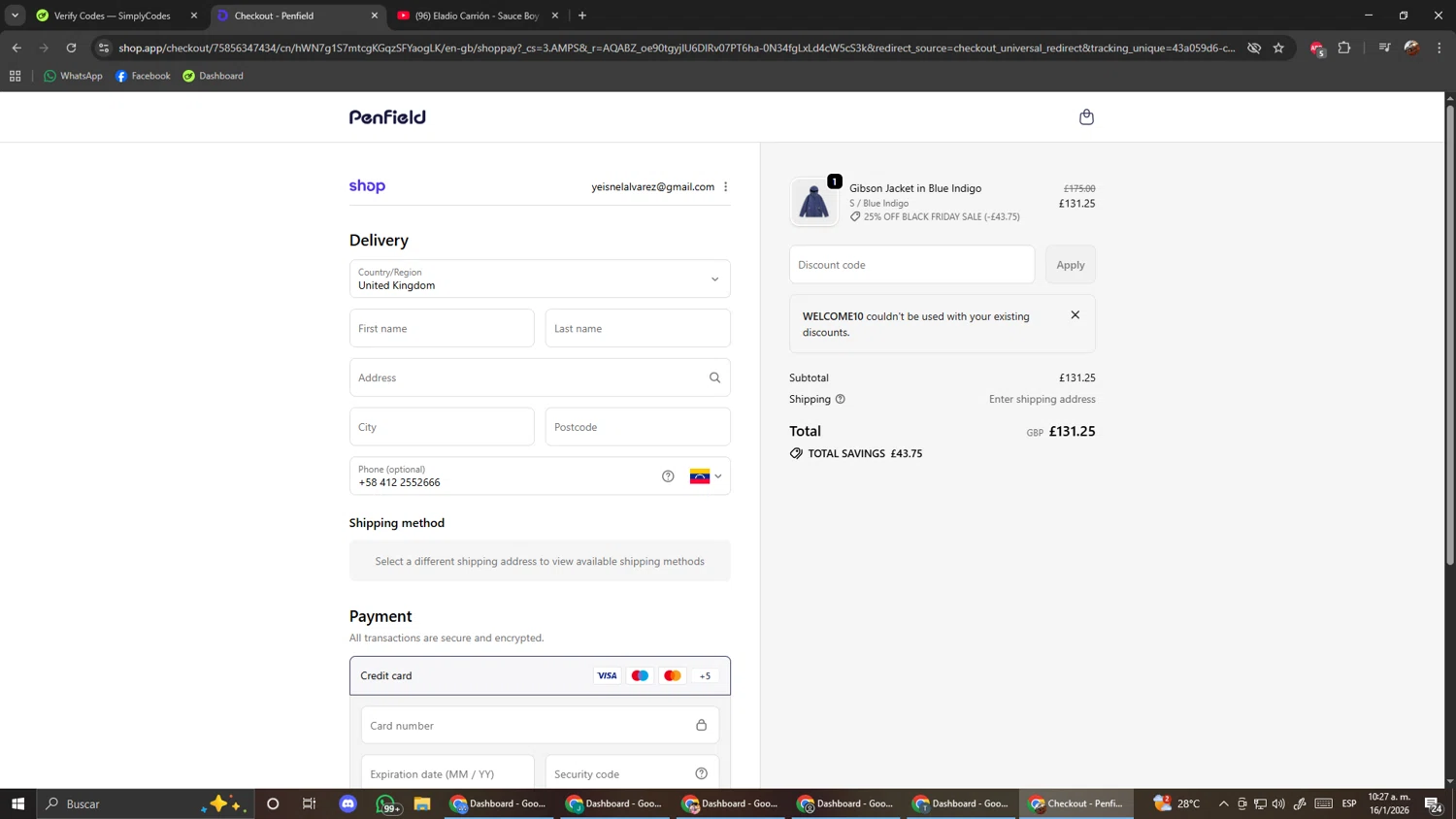Reload the checkout page

[x=71, y=48]
